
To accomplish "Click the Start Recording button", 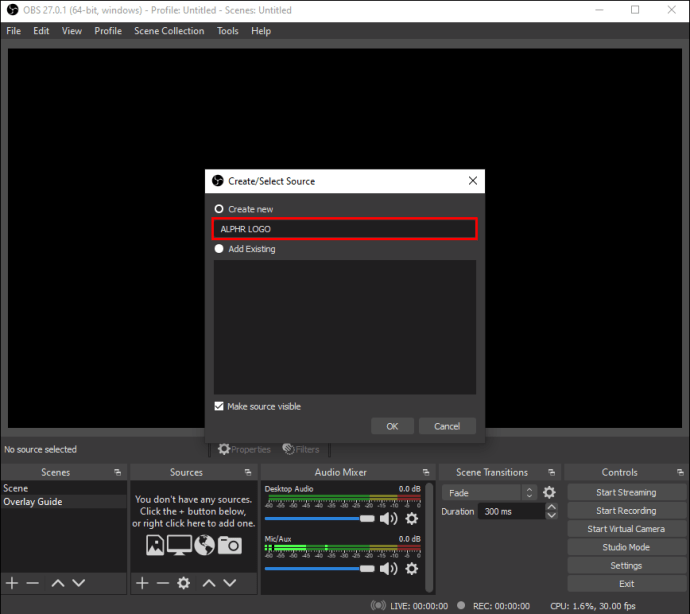I will point(626,511).
